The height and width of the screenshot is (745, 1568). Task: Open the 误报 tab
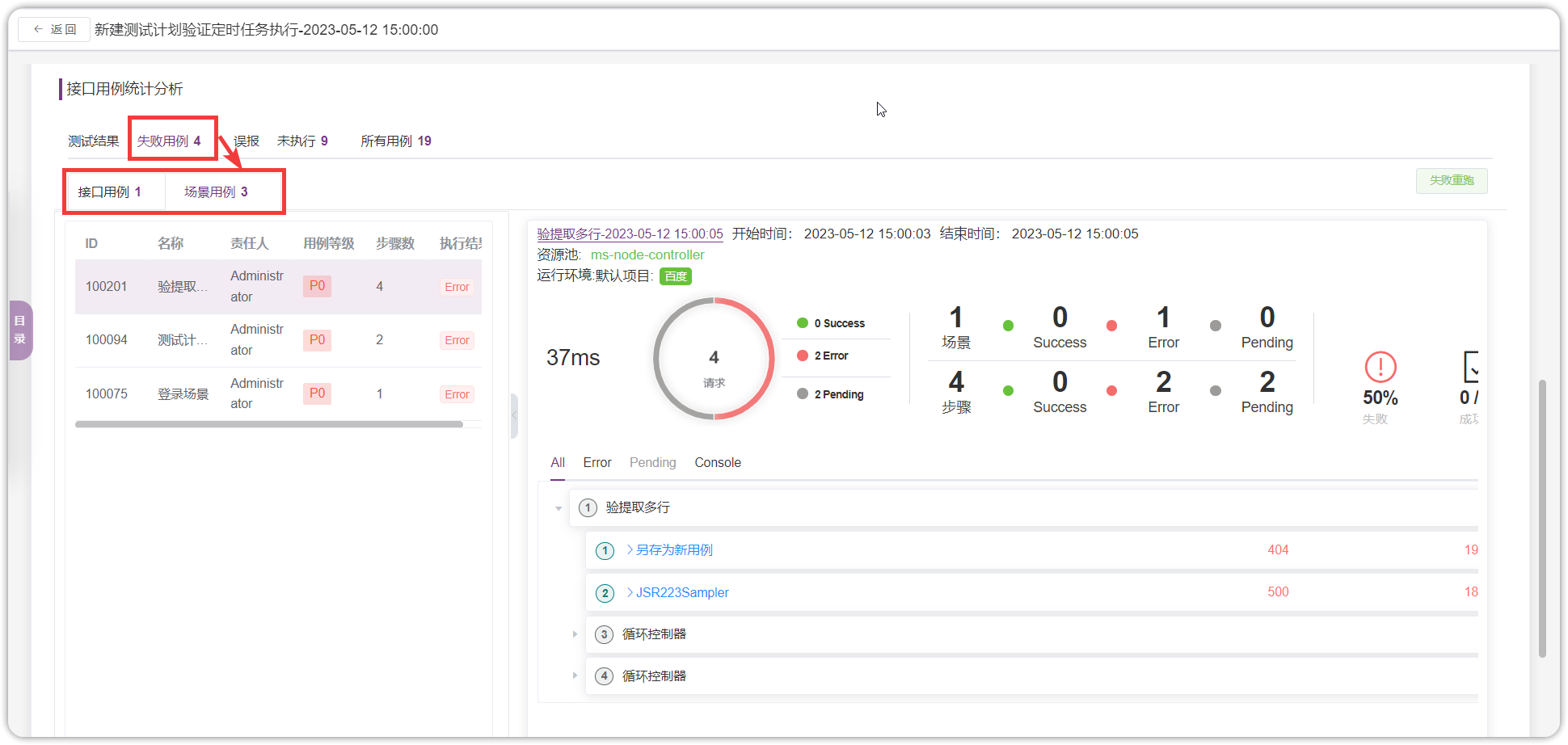pos(247,141)
